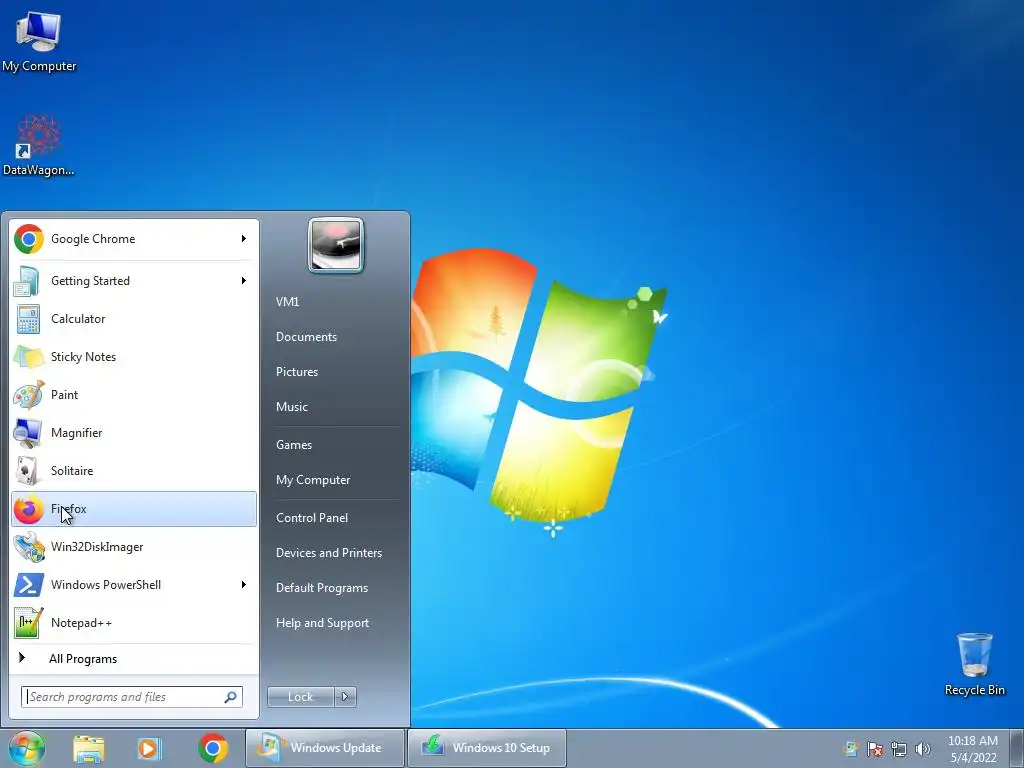Open Sticky Notes icon in Start menu

pyautogui.click(x=29, y=357)
